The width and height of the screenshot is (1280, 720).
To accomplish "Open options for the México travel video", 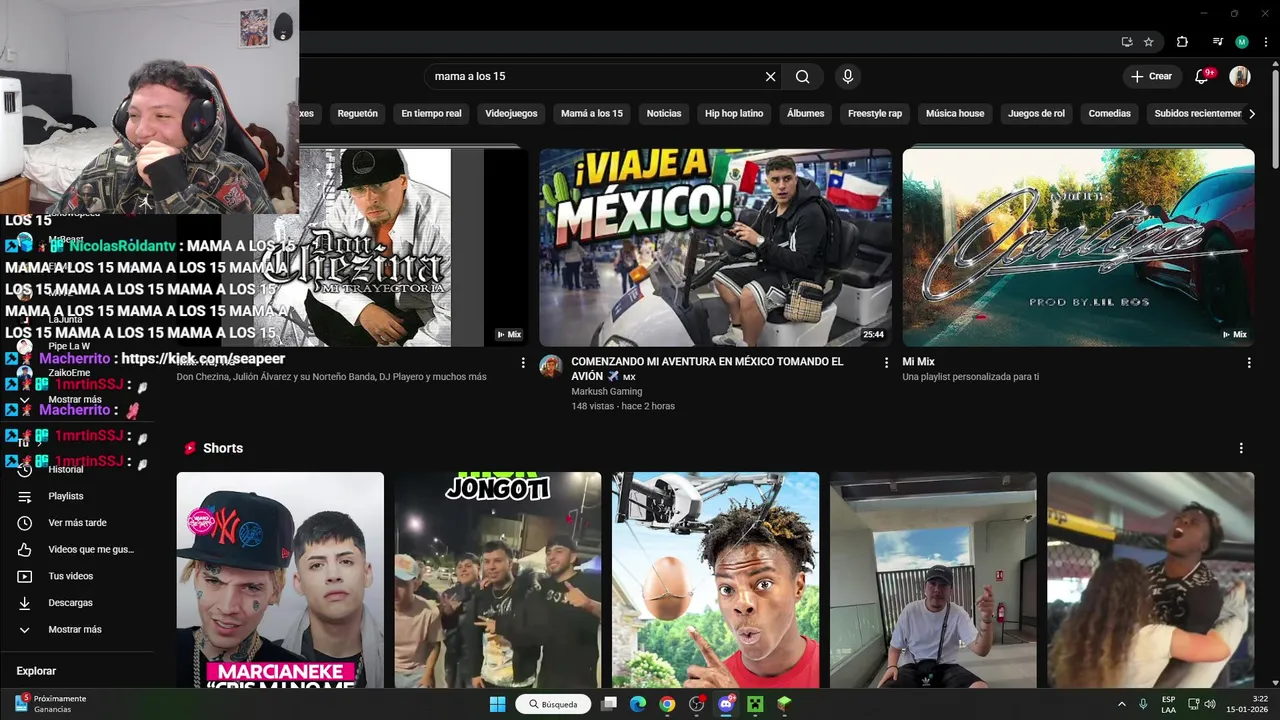I will 886,363.
